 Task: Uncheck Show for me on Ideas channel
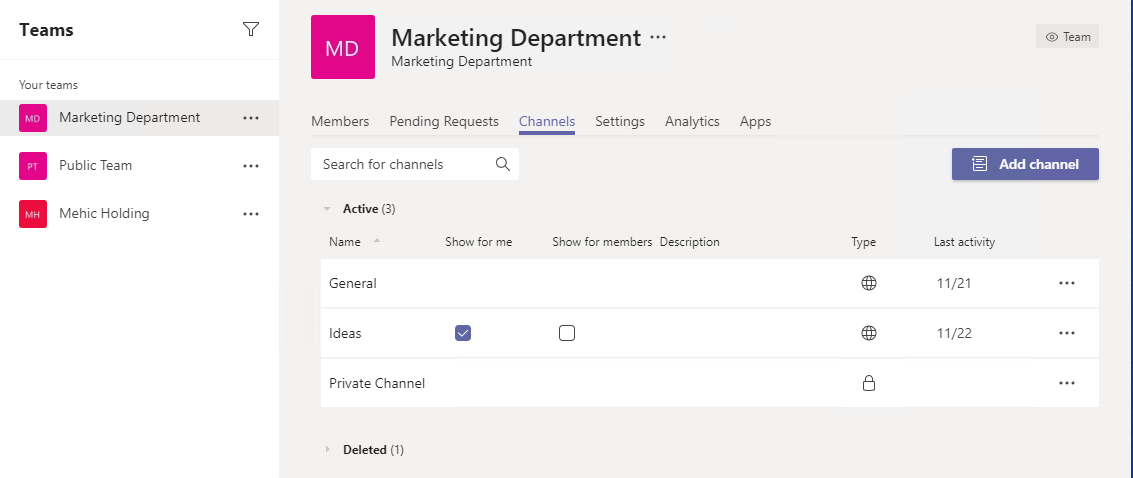[x=463, y=333]
